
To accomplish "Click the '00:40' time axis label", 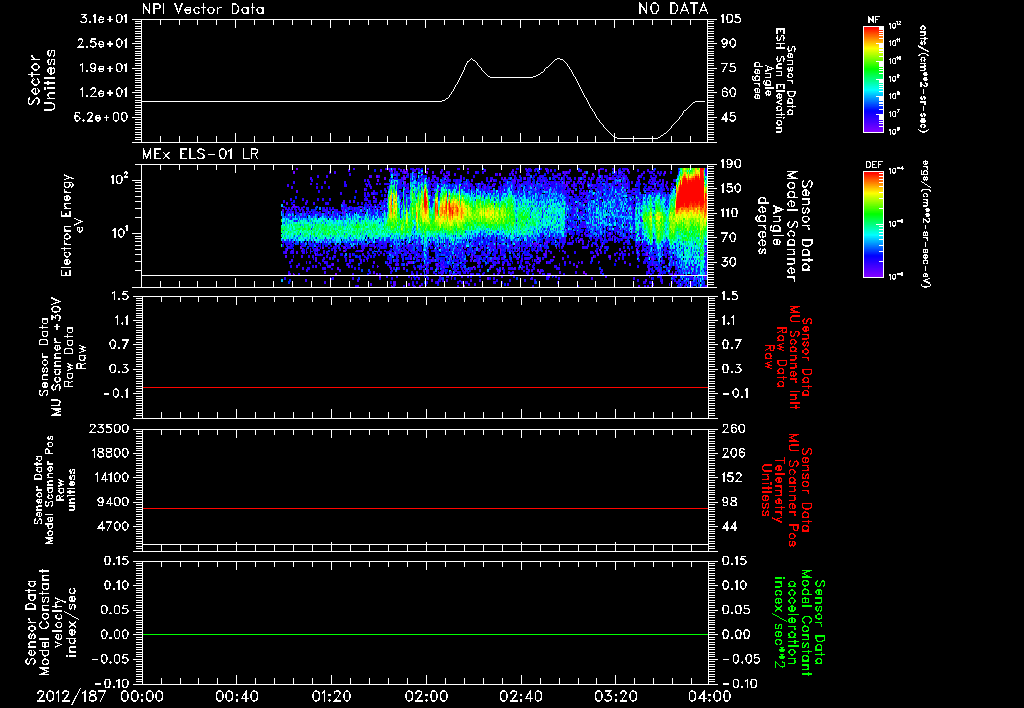I will tap(236, 697).
